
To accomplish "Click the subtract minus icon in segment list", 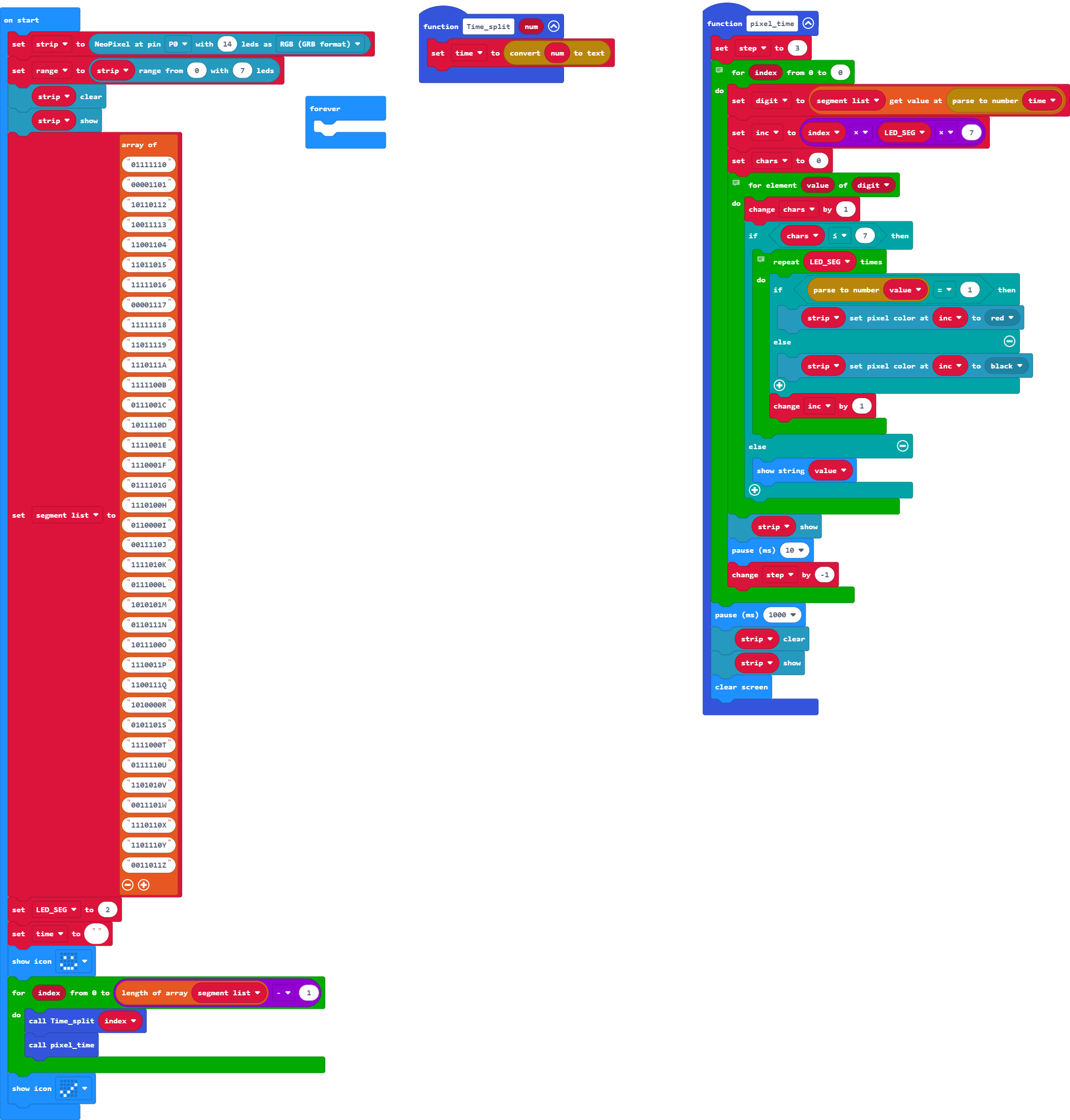I will click(127, 884).
